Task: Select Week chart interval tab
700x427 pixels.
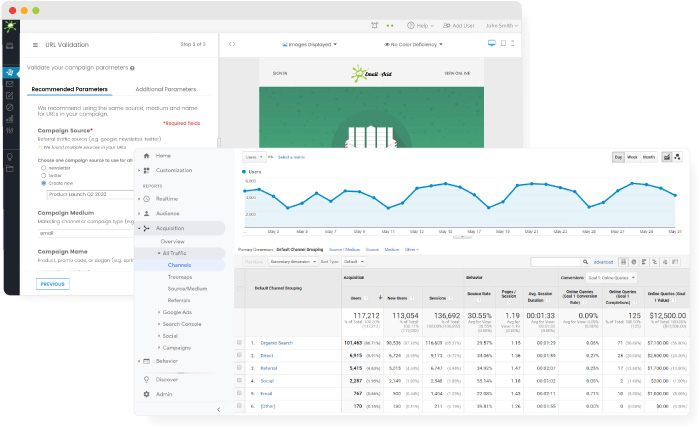Action: tap(632, 157)
